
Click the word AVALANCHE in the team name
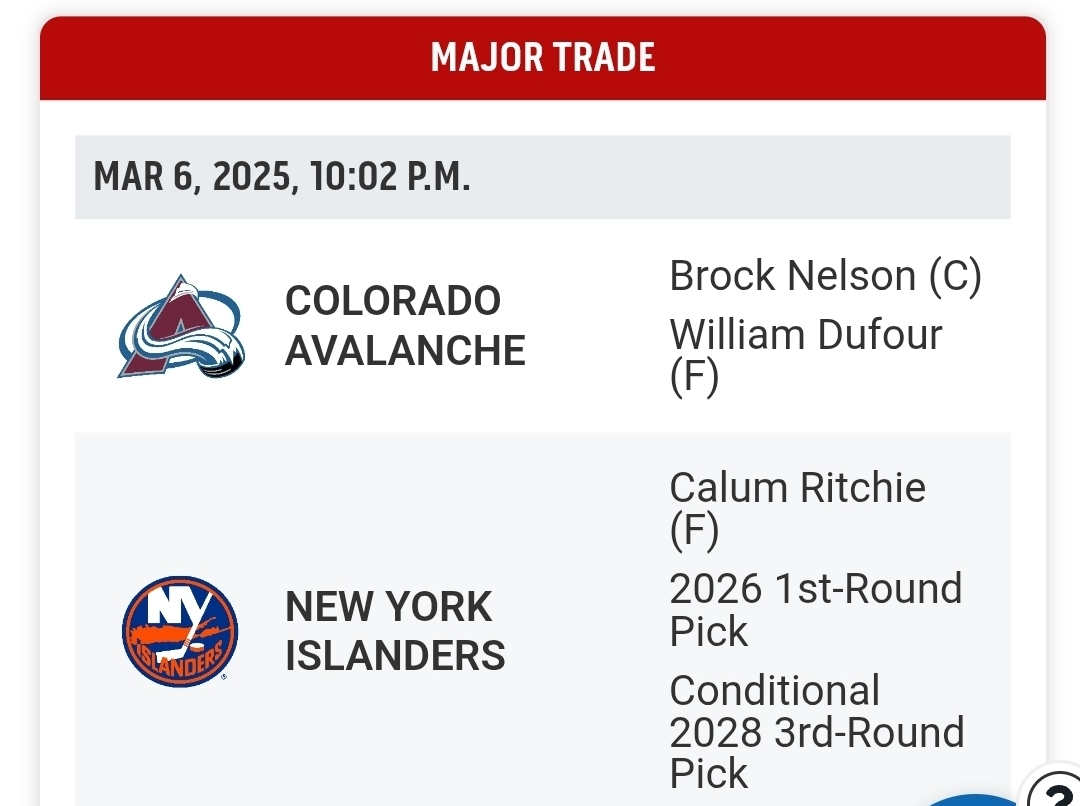405,351
